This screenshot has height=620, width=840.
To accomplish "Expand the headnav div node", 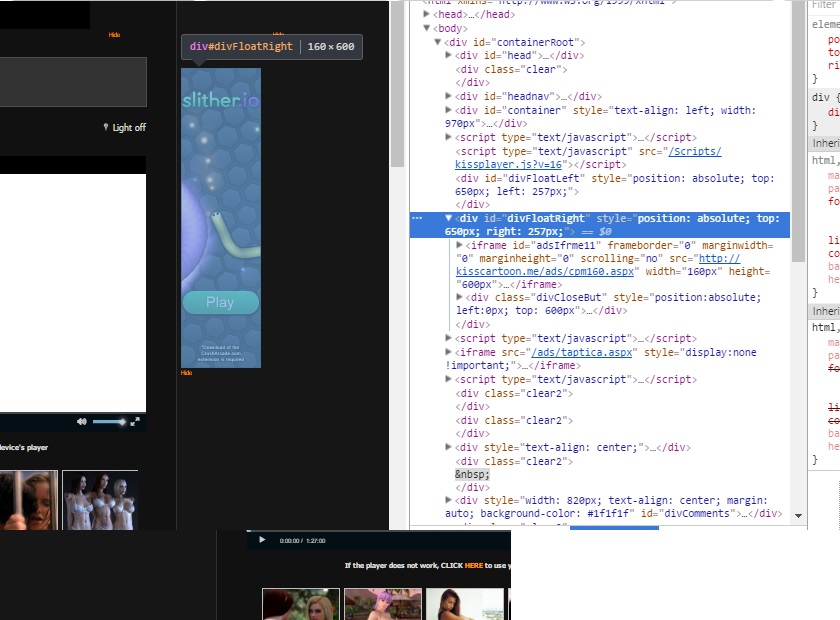I will [448, 96].
